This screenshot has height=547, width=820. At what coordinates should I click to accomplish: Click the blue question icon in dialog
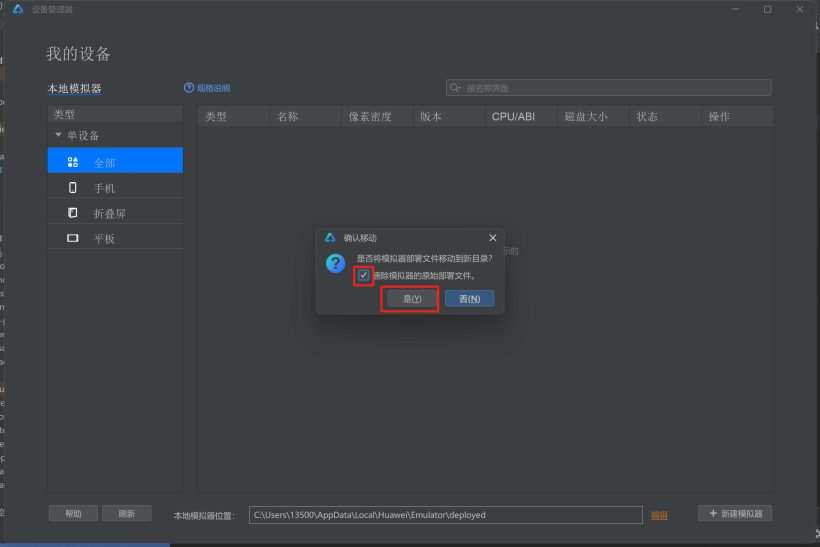[x=336, y=263]
